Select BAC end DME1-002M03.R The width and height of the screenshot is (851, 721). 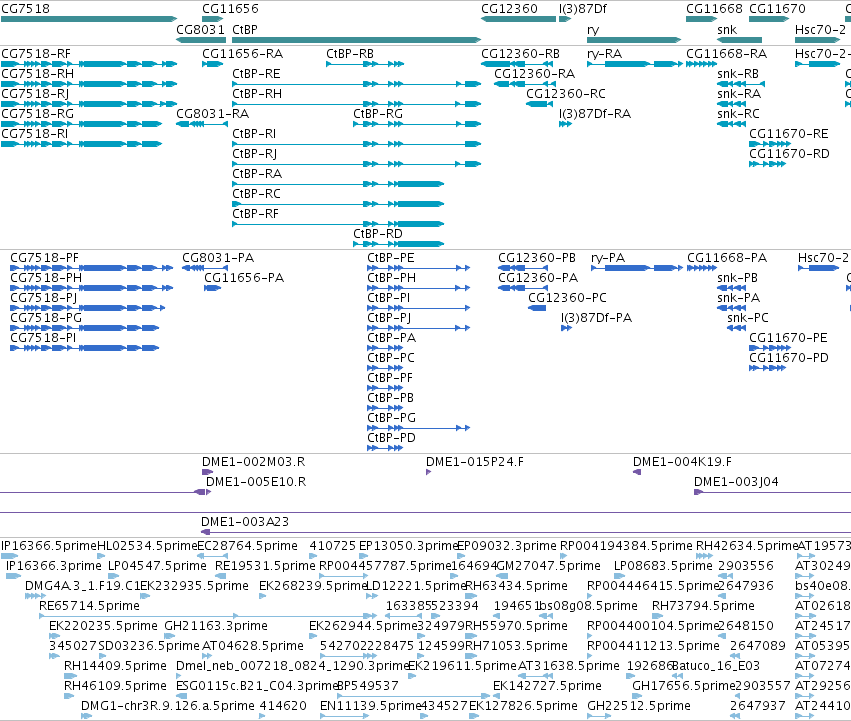coord(207,472)
